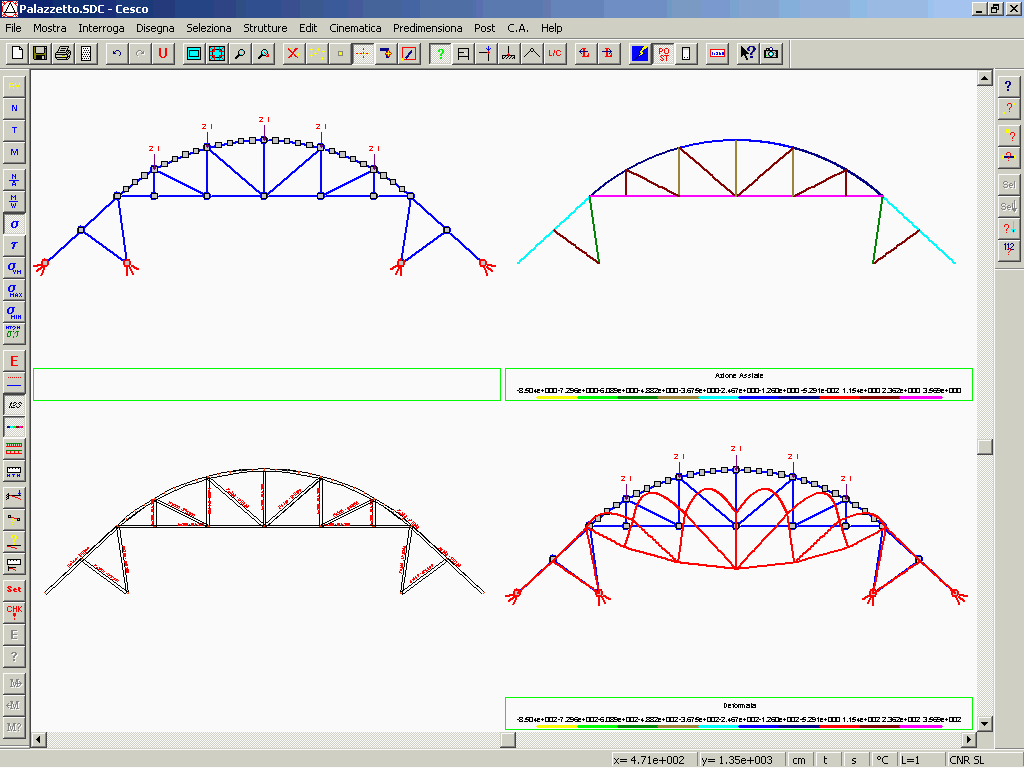The height and width of the screenshot is (768, 1024).
Task: Click the vertical scrollbar down arrow
Action: (984, 723)
